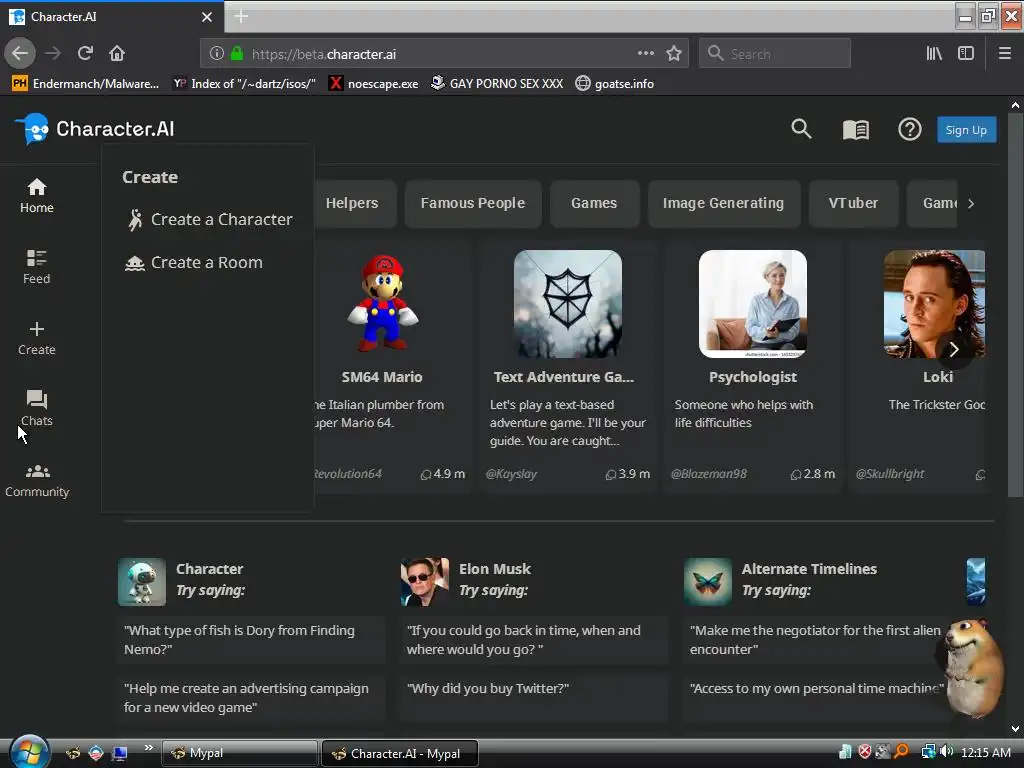The width and height of the screenshot is (1024, 768).
Task: Open the SM64 Mario character card image
Action: point(383,304)
